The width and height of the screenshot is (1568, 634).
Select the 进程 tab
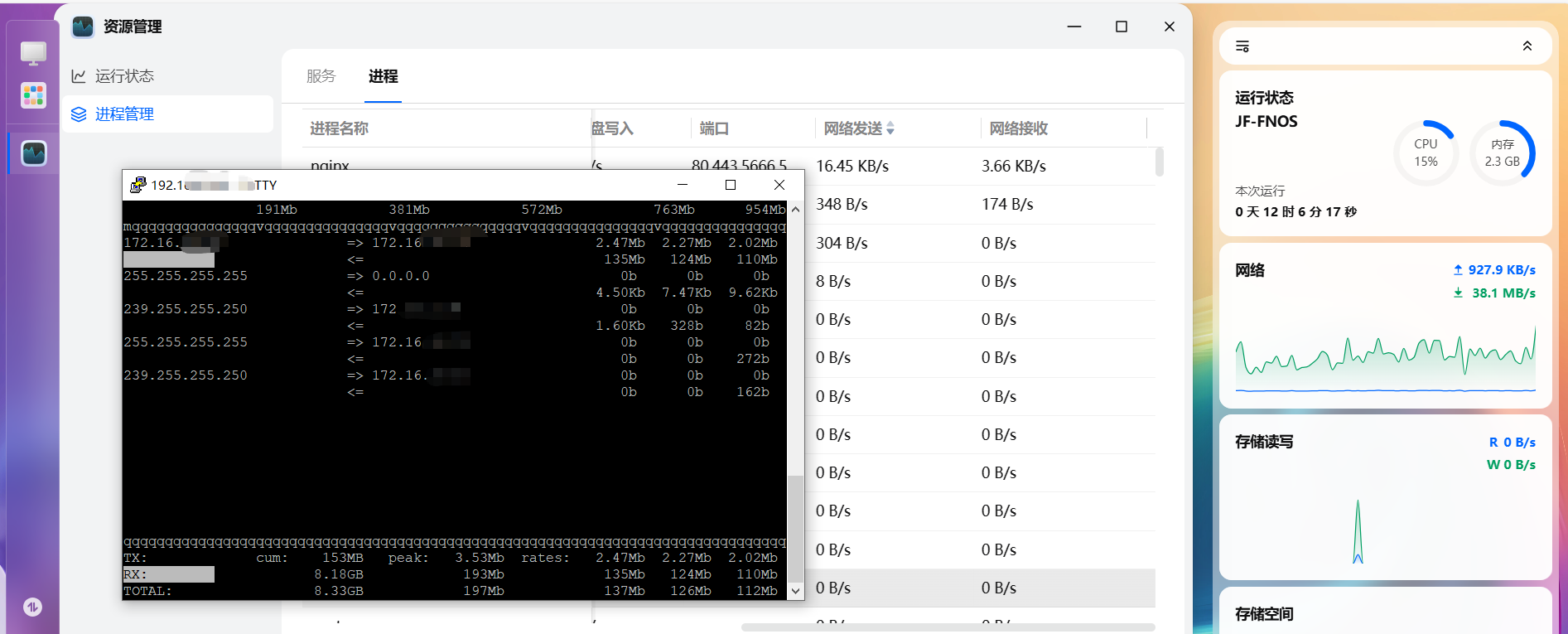[x=383, y=76]
